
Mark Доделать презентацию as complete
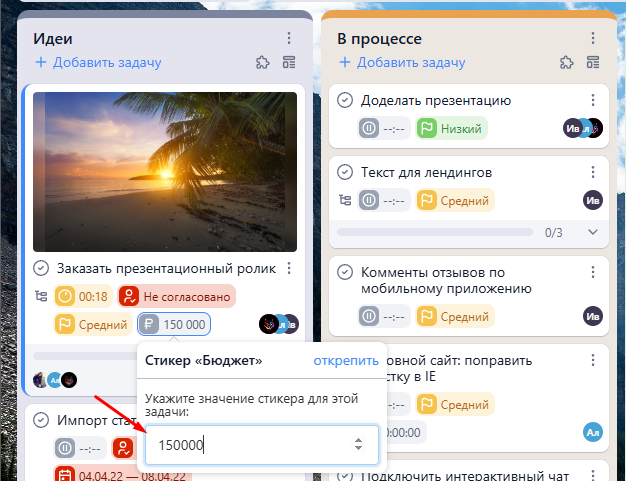coord(345,100)
